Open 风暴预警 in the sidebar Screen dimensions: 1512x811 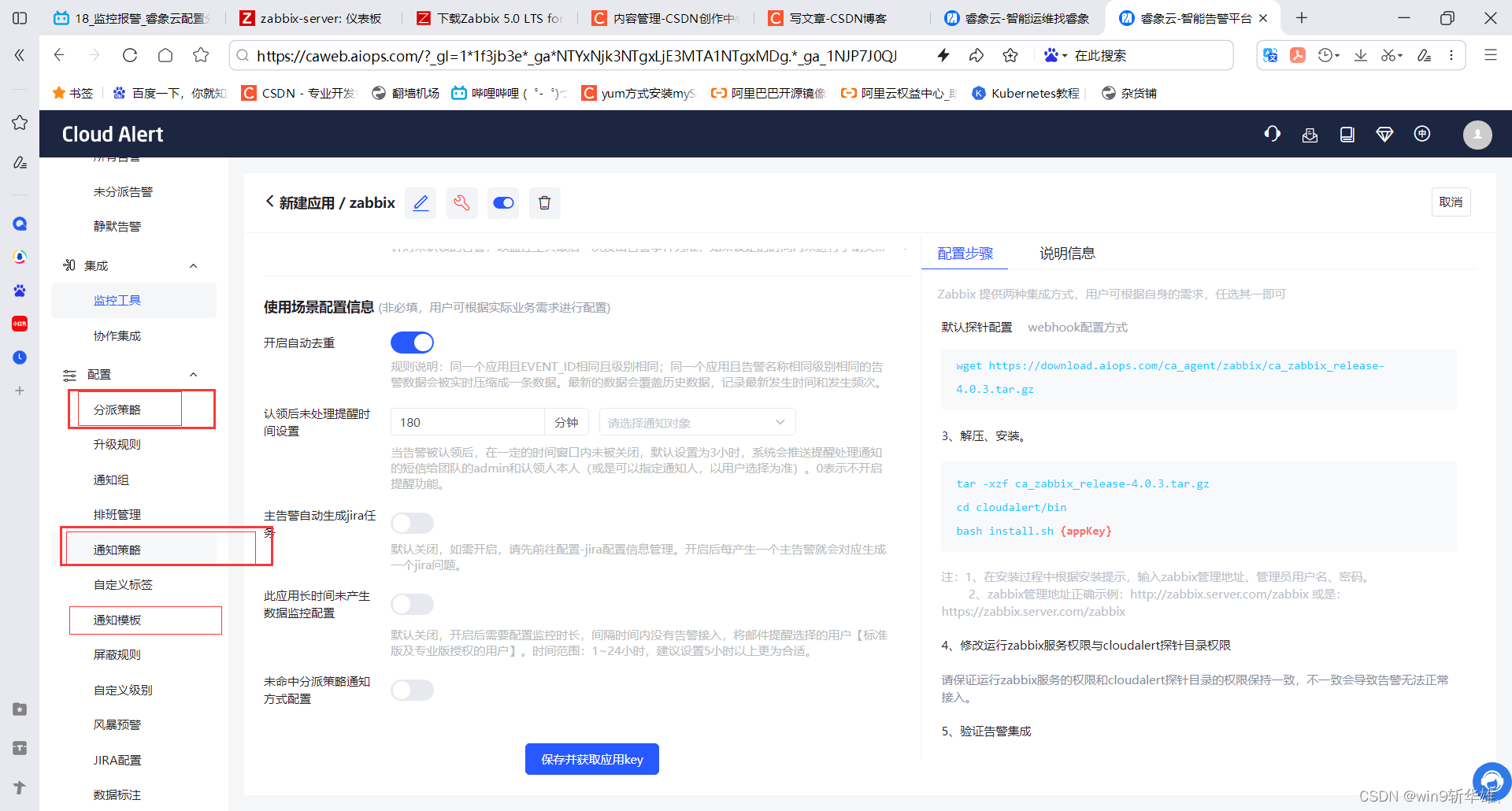point(117,725)
